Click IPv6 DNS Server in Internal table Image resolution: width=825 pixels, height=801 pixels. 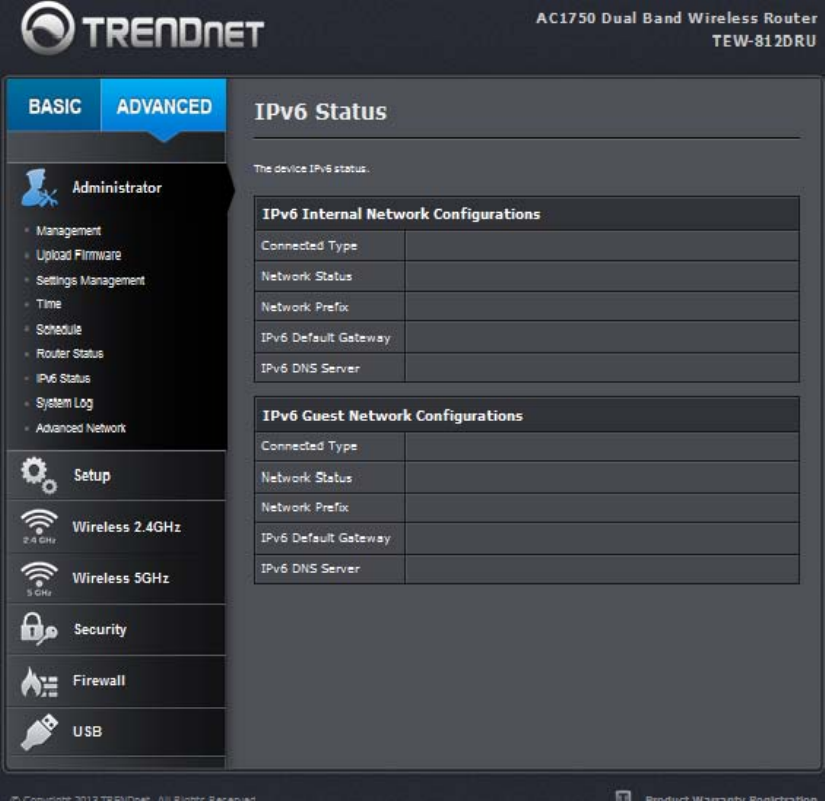pyautogui.click(x=310, y=368)
